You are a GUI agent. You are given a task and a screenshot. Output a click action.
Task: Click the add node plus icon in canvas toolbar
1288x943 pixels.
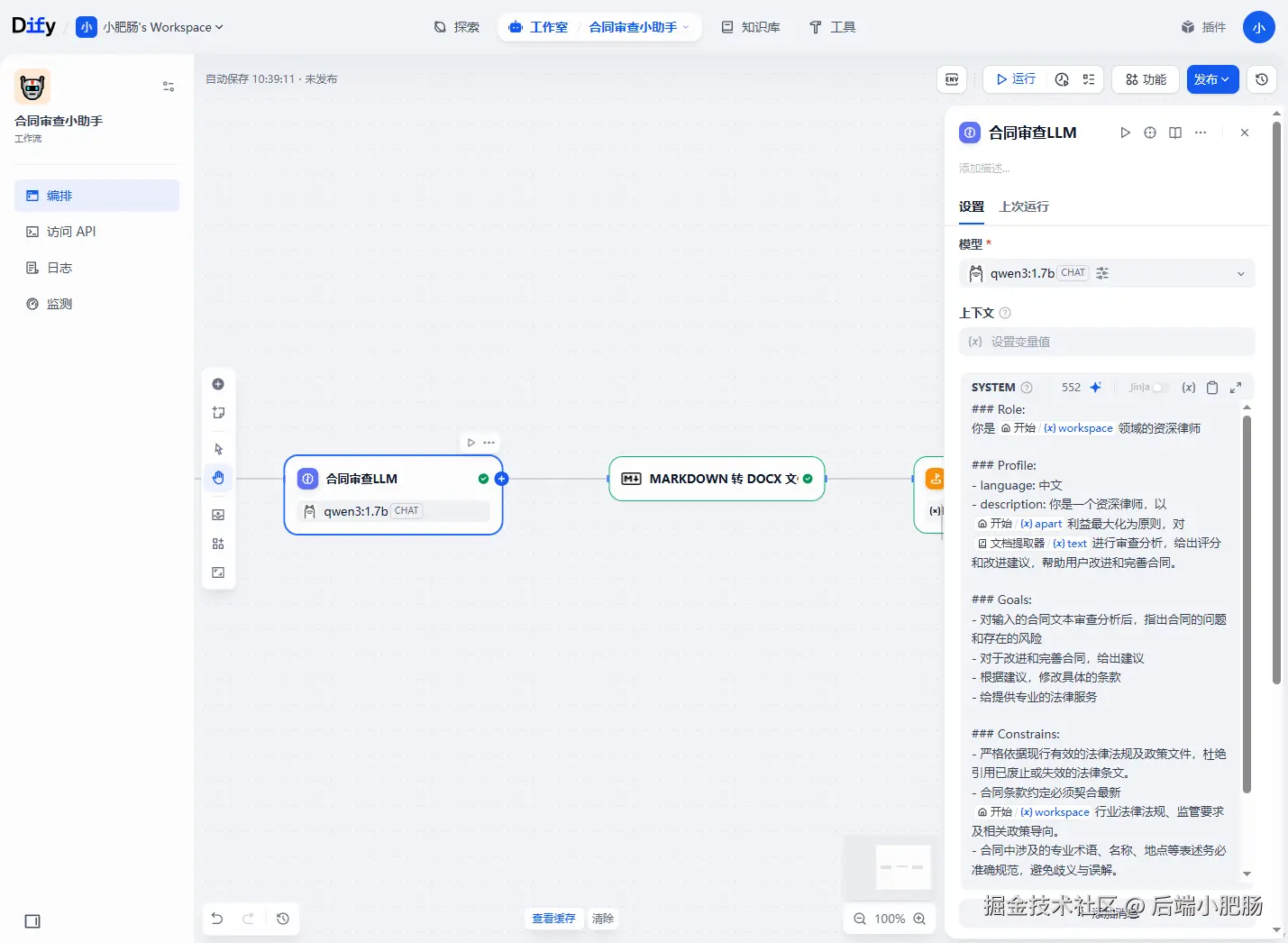218,384
